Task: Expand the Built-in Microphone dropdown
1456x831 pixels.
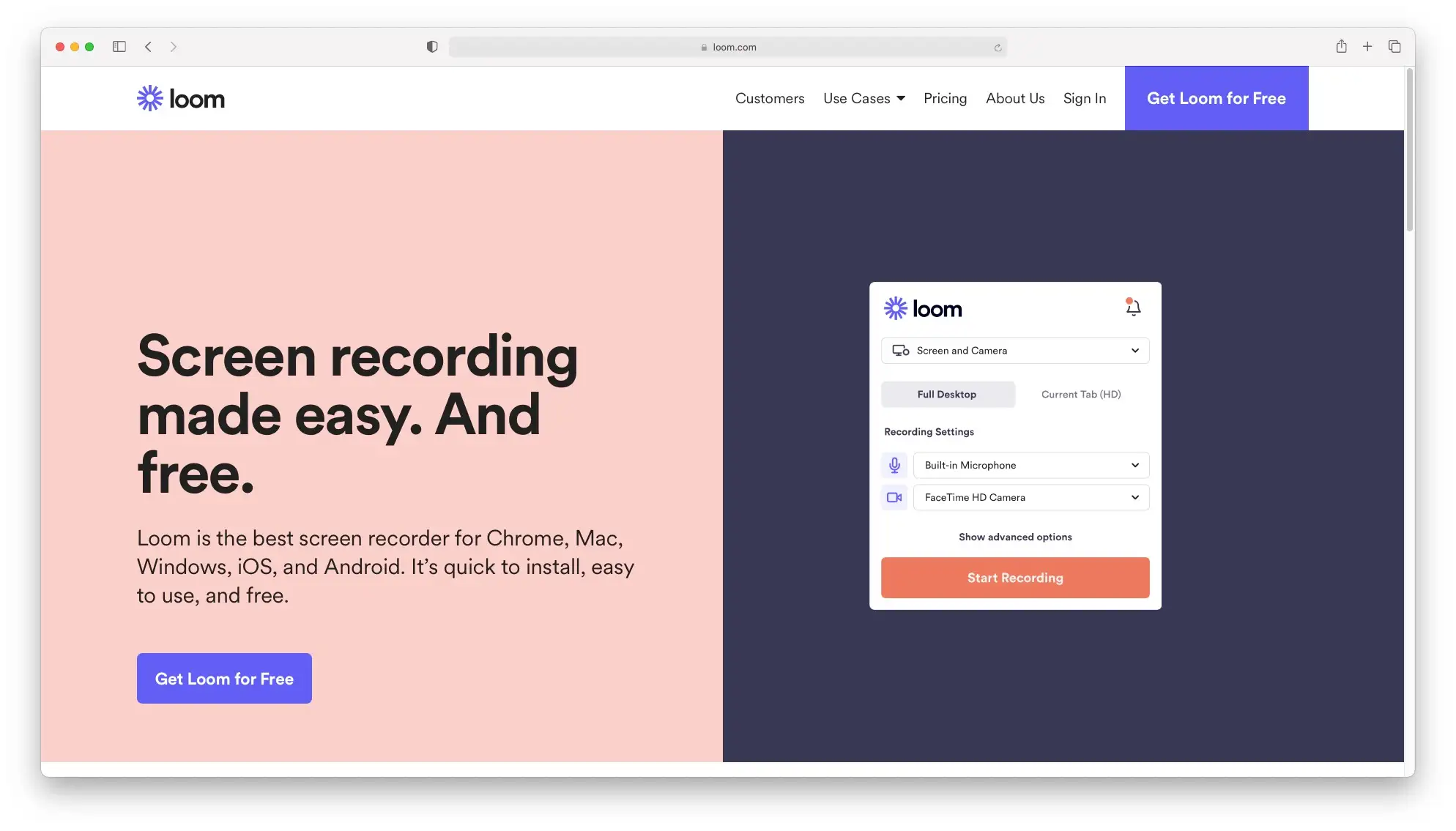Action: 1135,465
